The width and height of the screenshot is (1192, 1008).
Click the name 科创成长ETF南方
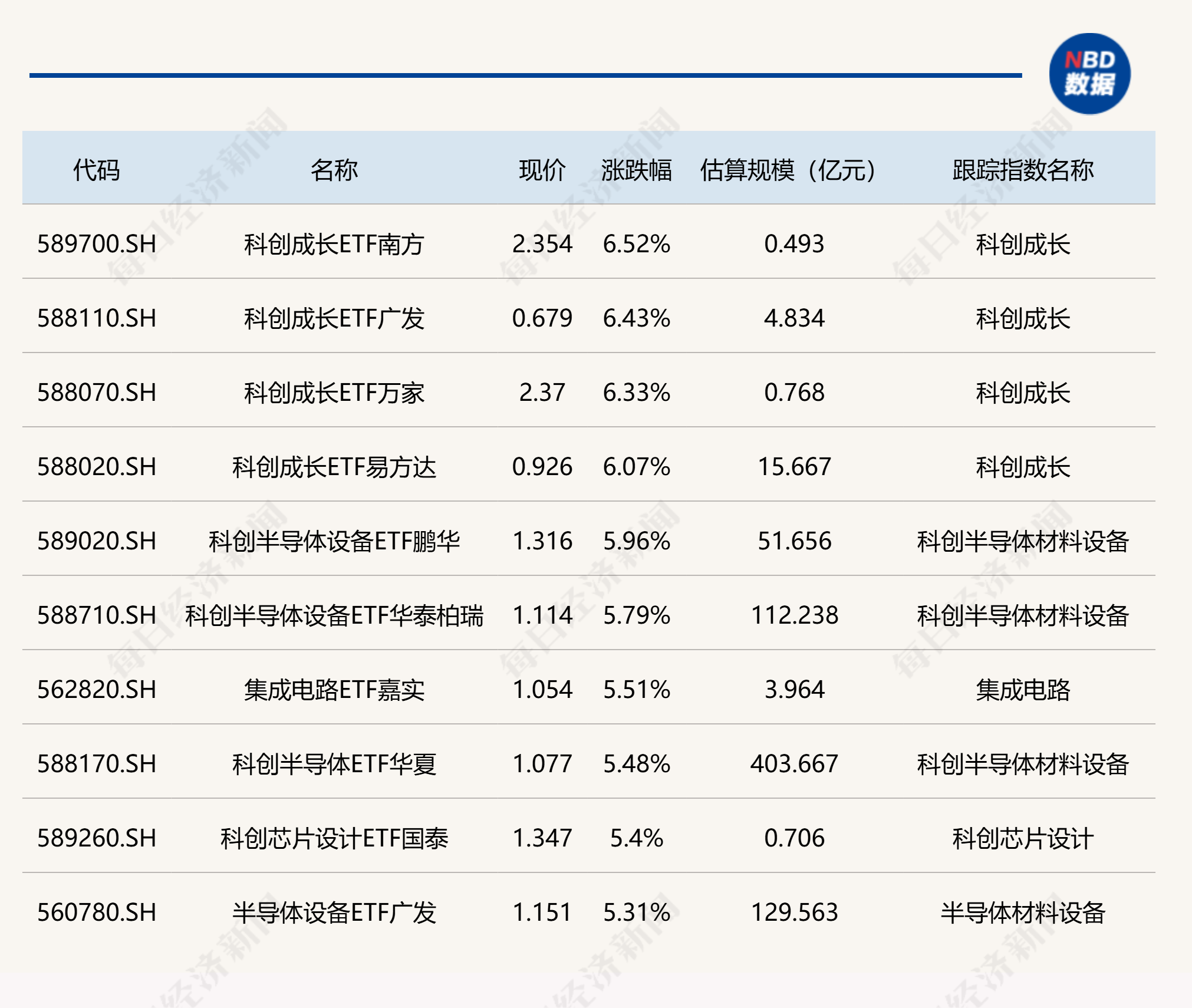(x=334, y=244)
